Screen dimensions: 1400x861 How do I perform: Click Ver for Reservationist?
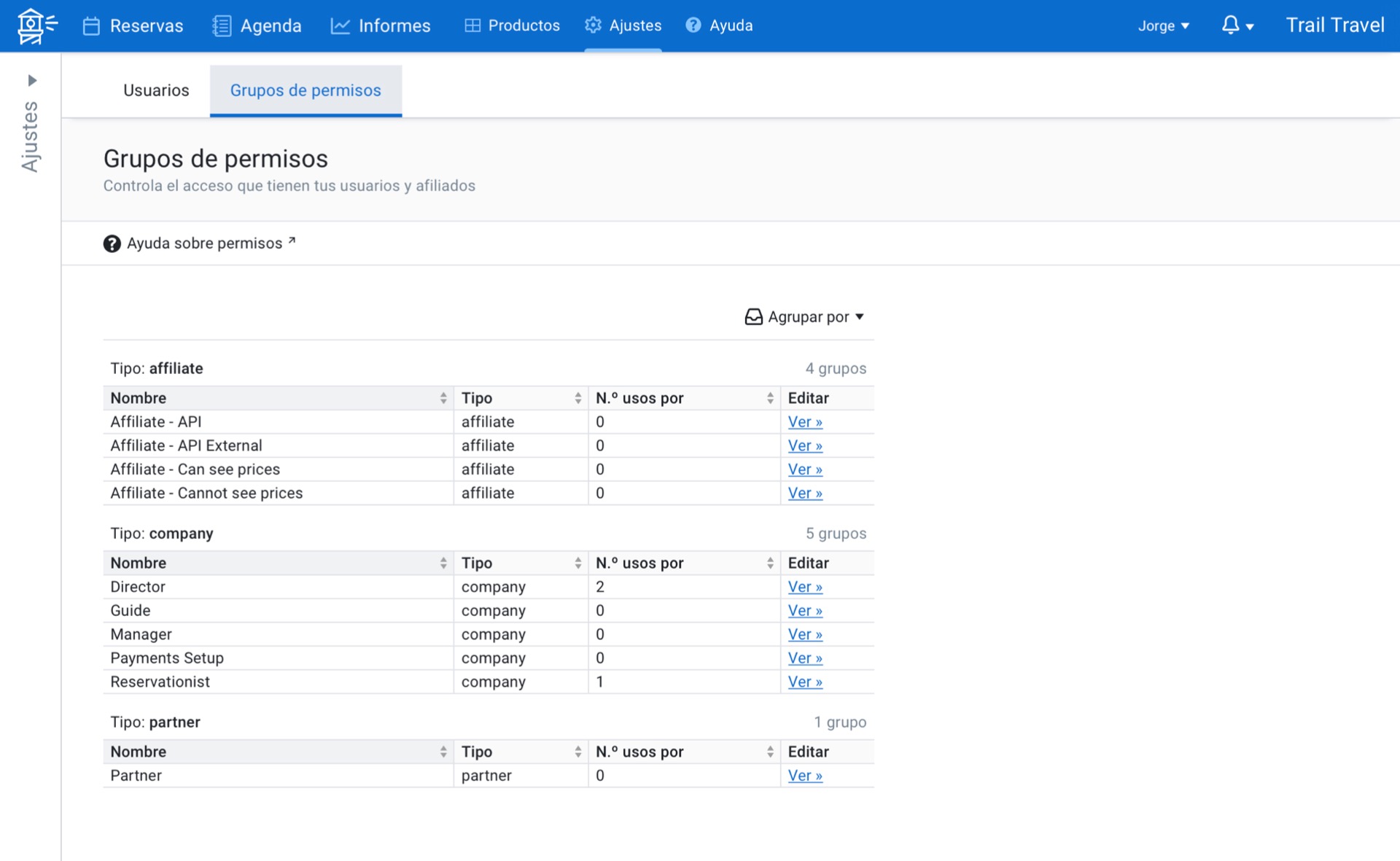click(x=805, y=682)
